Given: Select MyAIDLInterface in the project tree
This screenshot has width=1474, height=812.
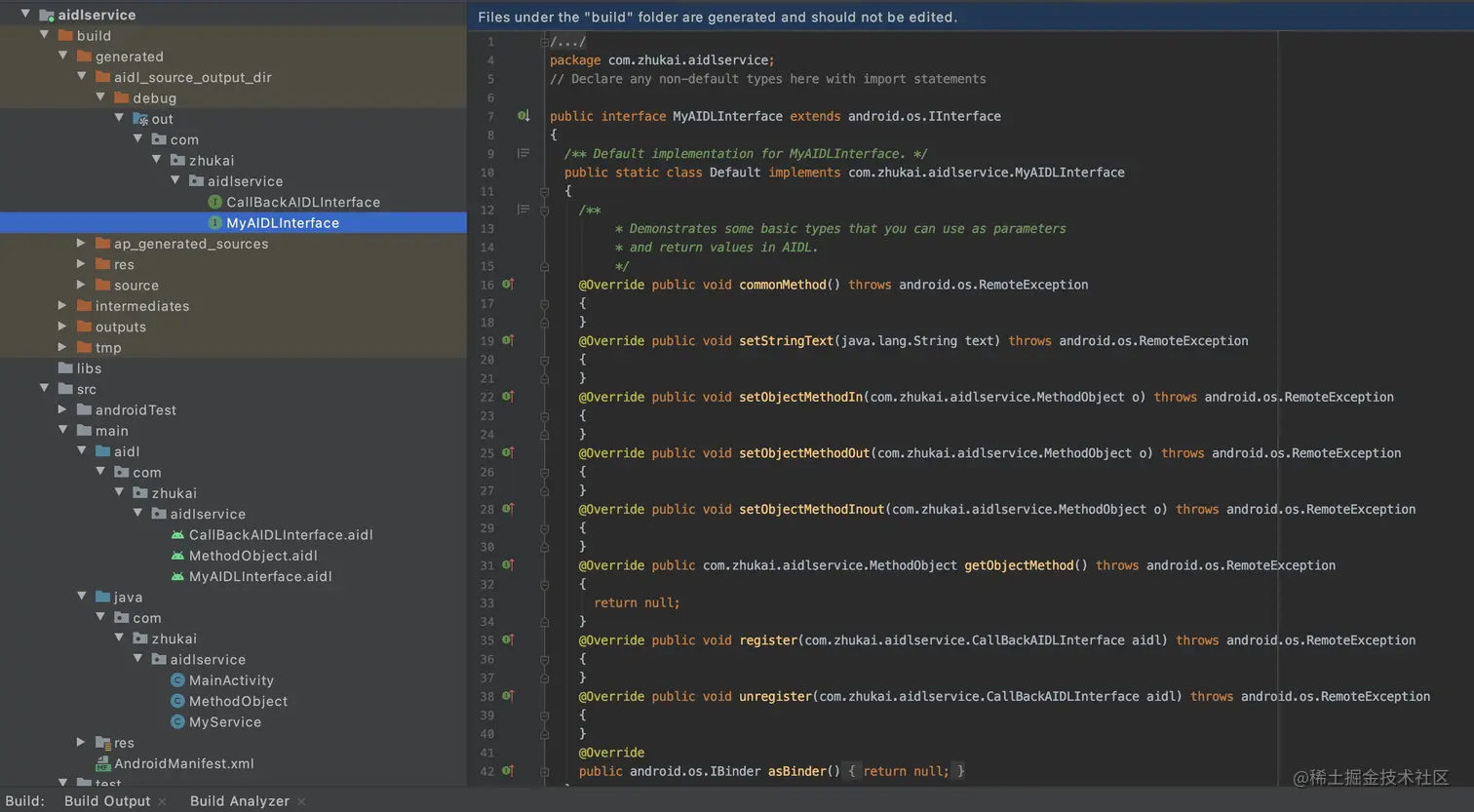Looking at the screenshot, I should pos(283,222).
